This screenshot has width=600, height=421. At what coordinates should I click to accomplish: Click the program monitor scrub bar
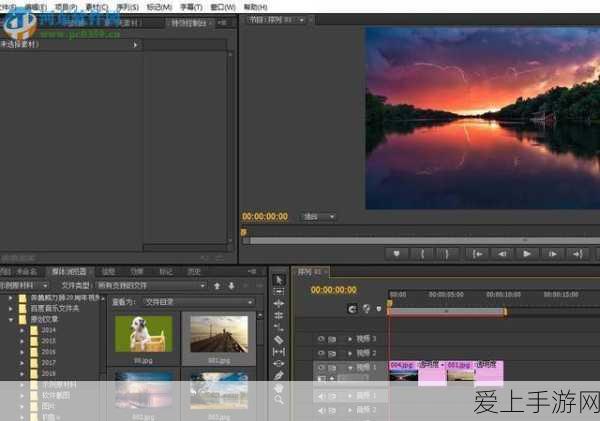click(x=422, y=241)
